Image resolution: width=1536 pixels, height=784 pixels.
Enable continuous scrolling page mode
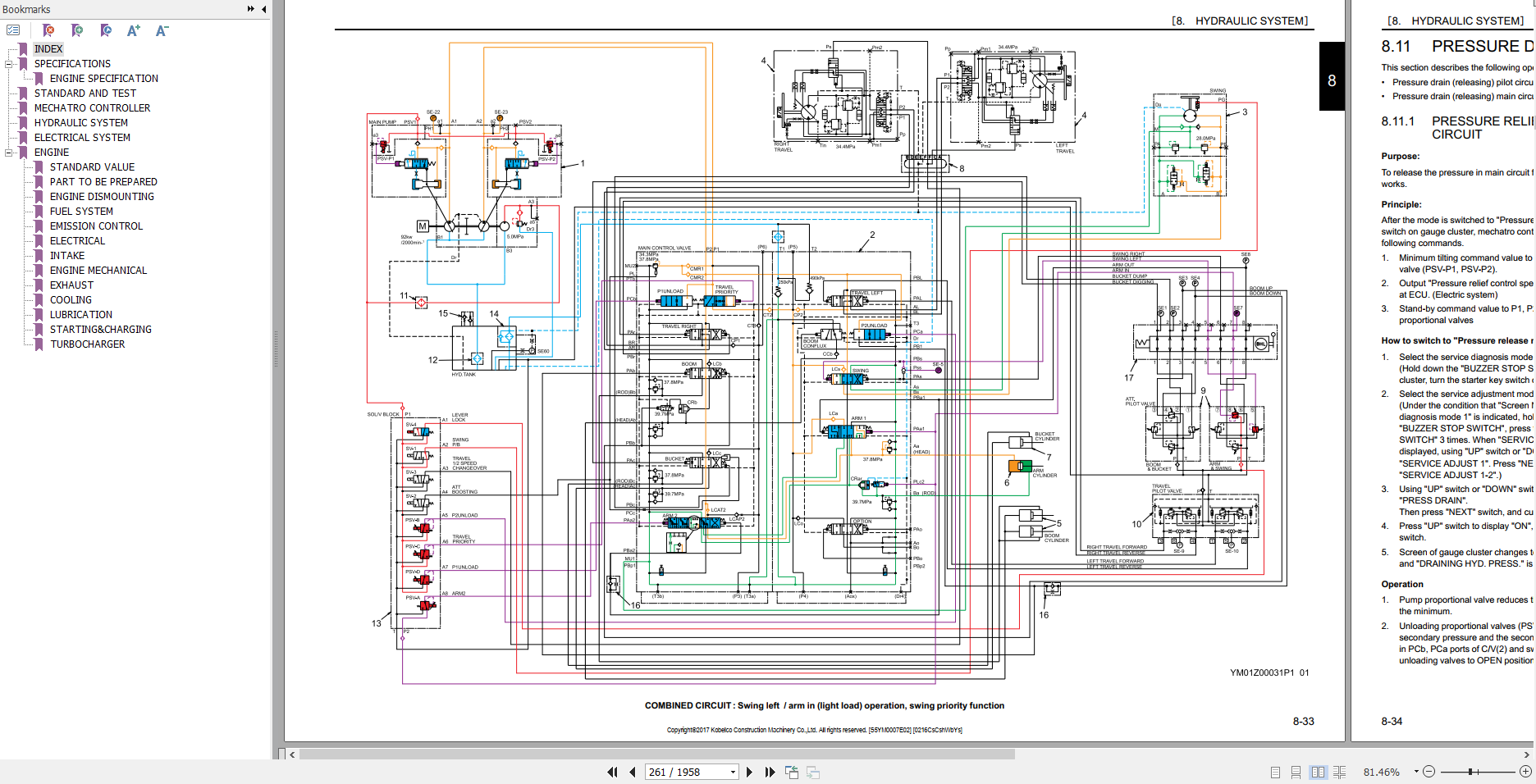click(x=1296, y=772)
